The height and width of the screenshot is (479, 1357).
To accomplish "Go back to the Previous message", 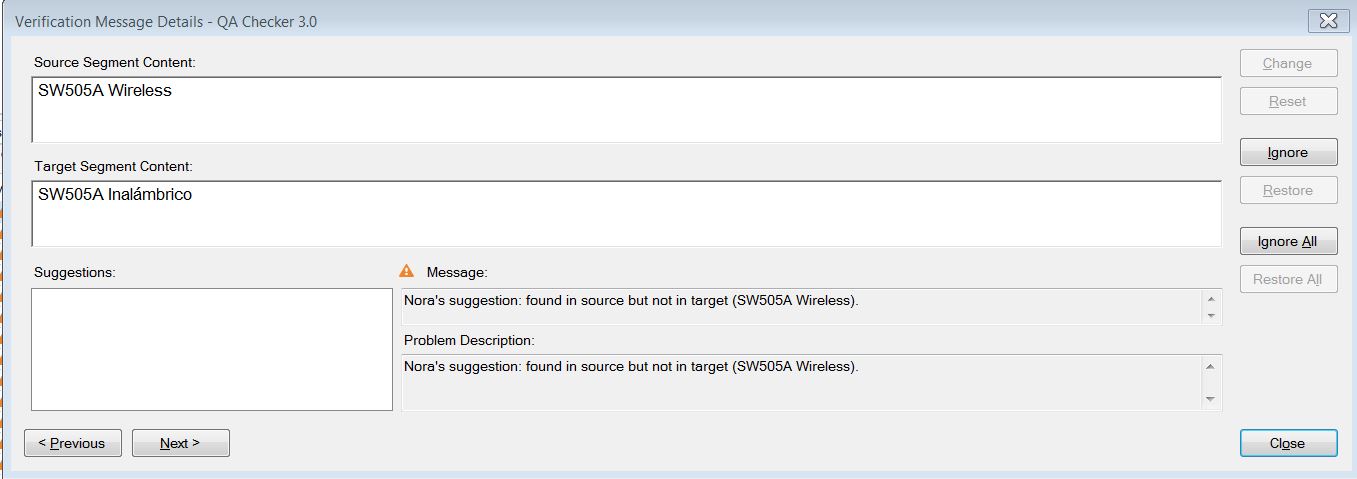I will coord(73,443).
